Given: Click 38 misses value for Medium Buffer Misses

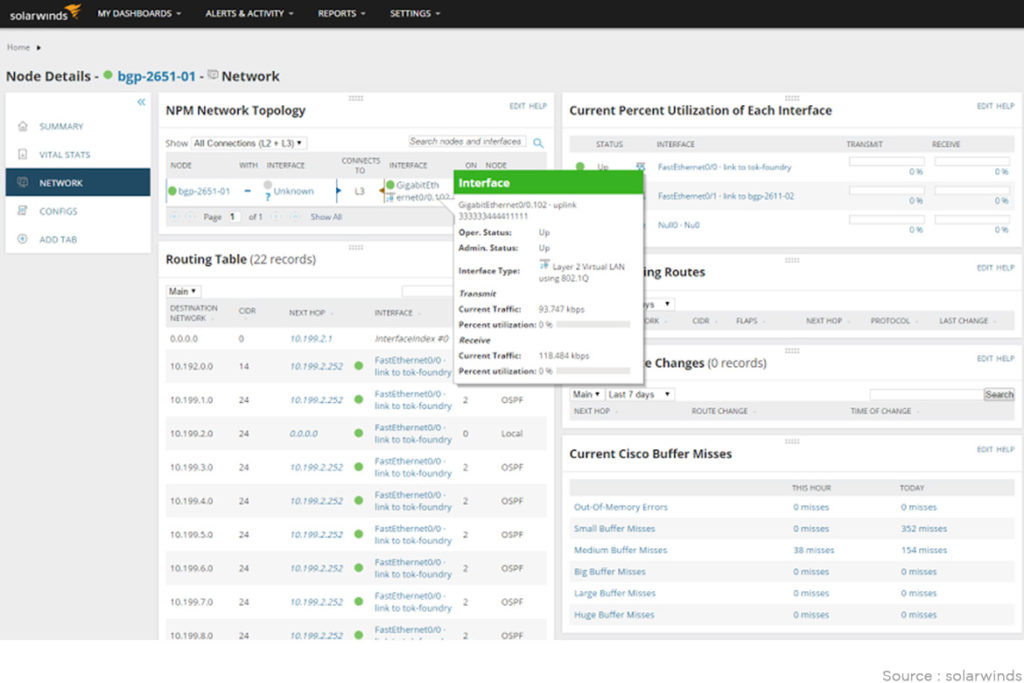Looking at the screenshot, I should pos(813,550).
